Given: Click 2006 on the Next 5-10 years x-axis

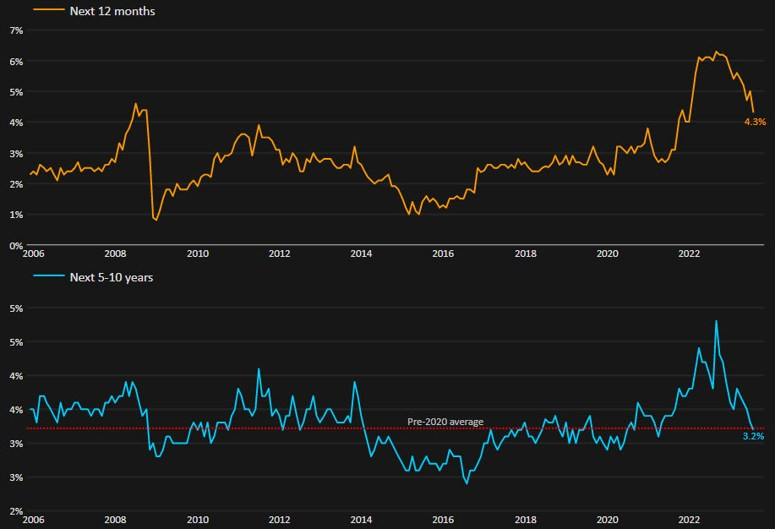Looking at the screenshot, I should (x=33, y=521).
